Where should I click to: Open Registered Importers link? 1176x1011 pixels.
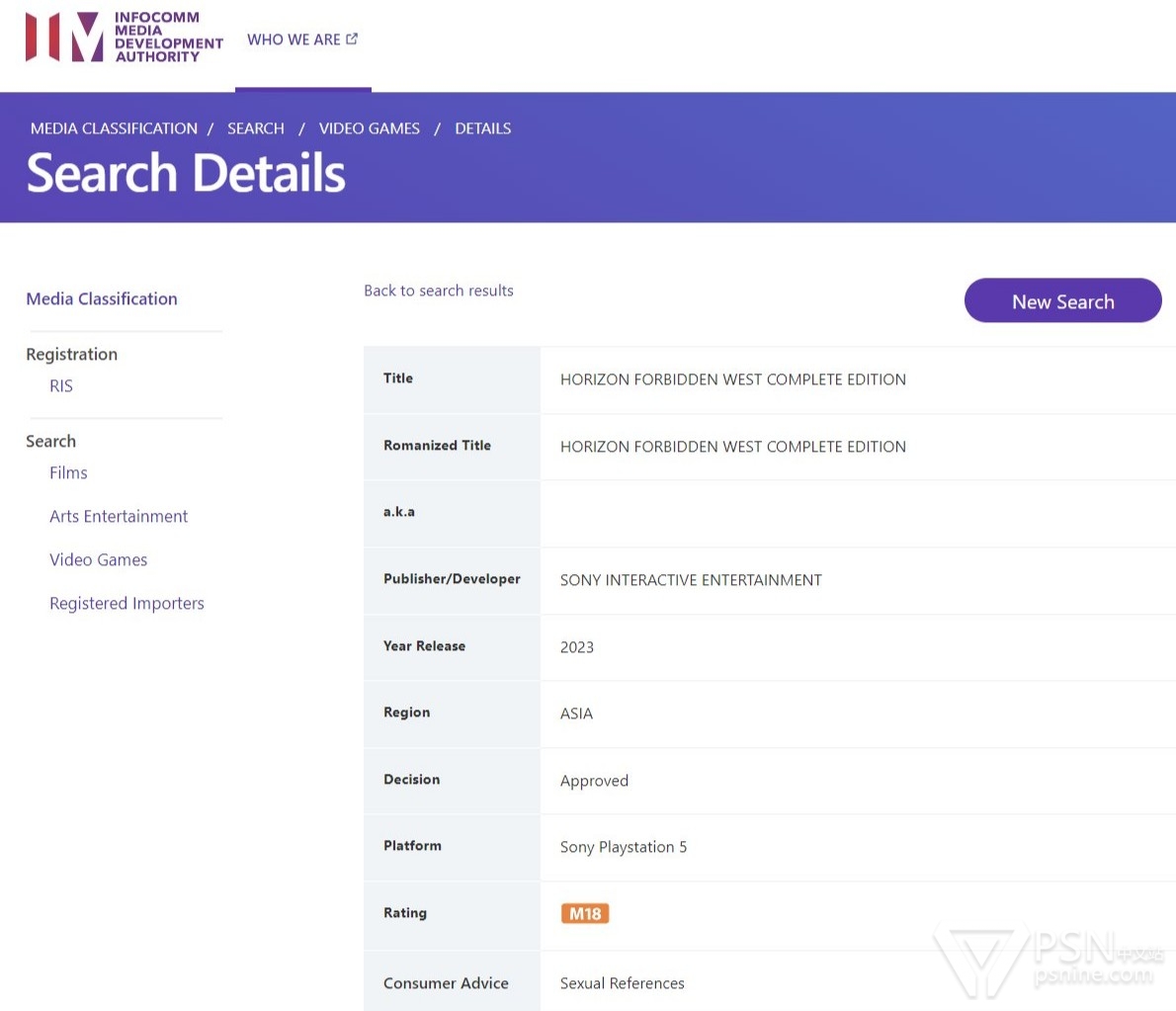[x=126, y=604]
